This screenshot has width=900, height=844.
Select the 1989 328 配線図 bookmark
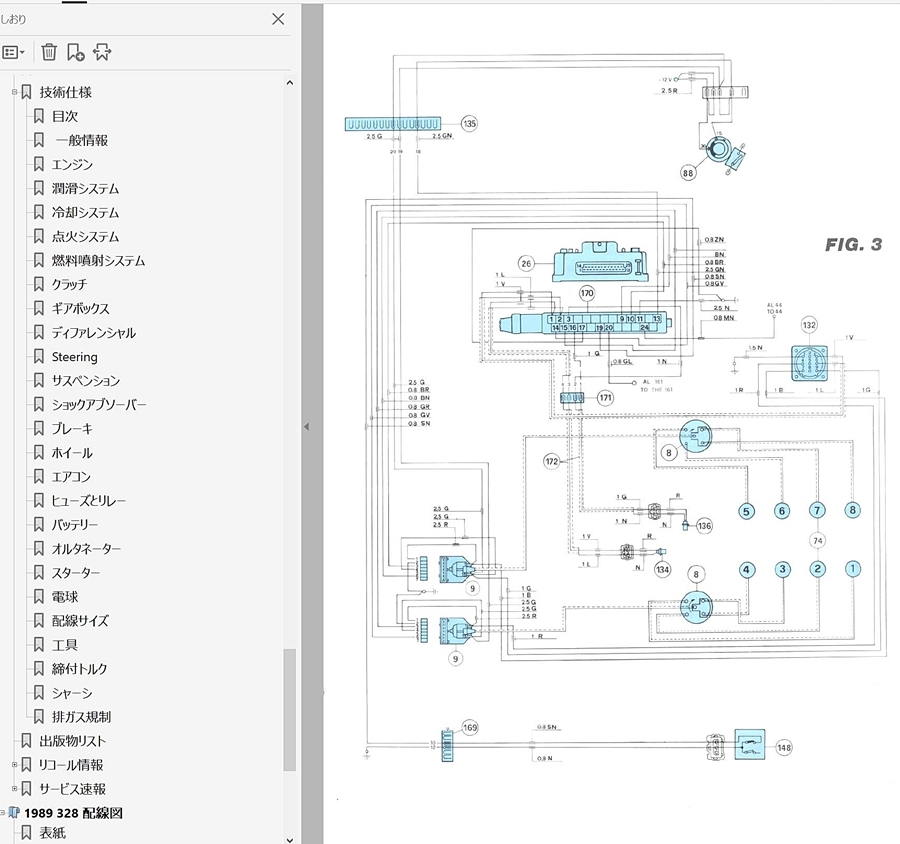(x=73, y=814)
